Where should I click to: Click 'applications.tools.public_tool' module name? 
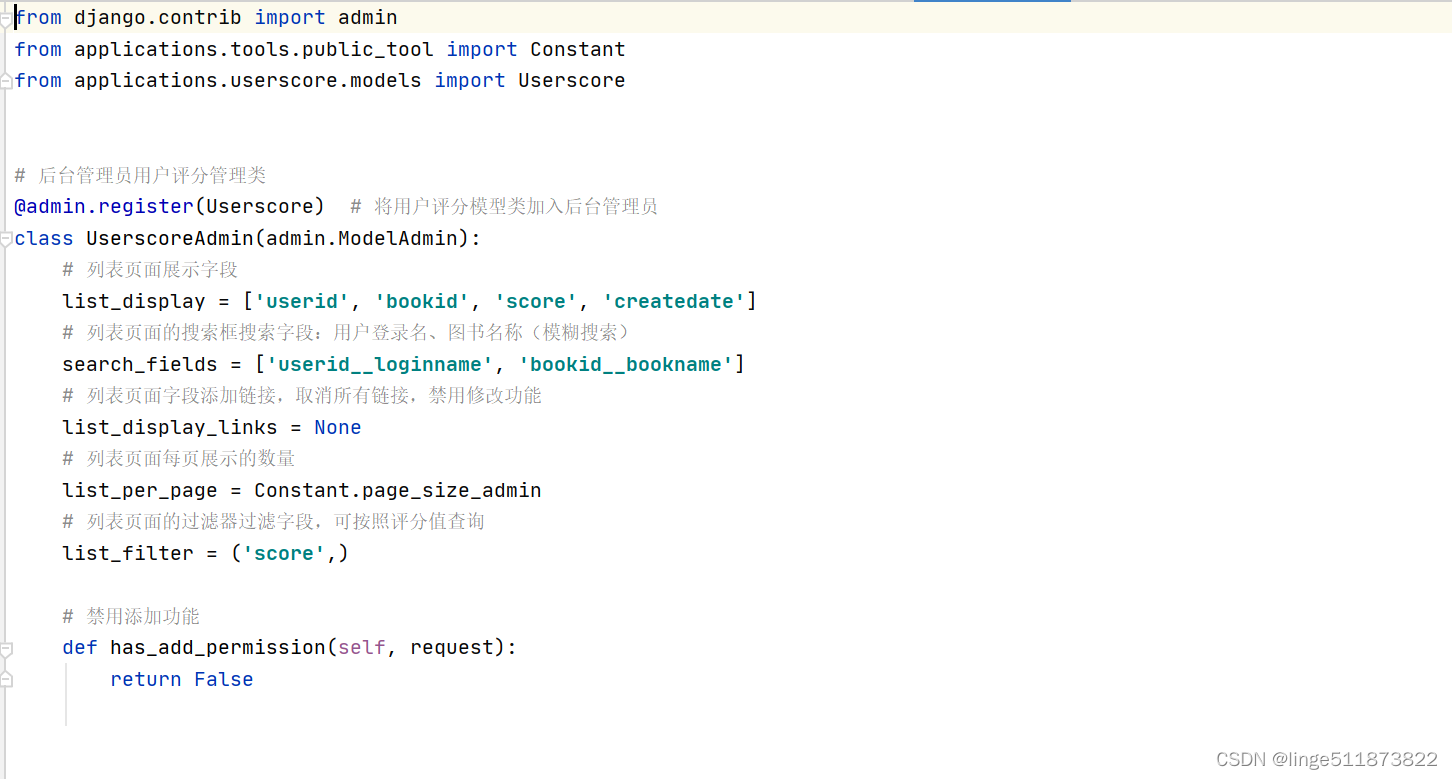[254, 49]
